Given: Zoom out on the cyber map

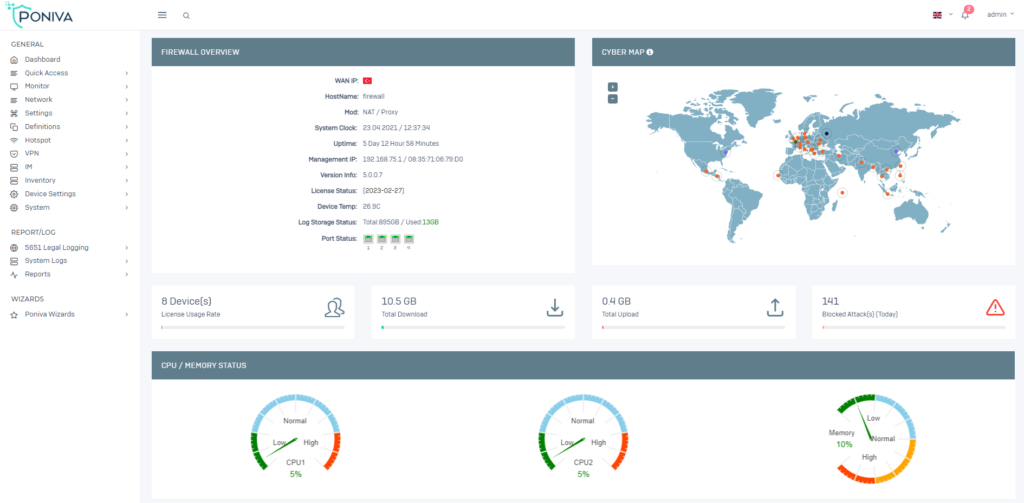Looking at the screenshot, I should [613, 99].
